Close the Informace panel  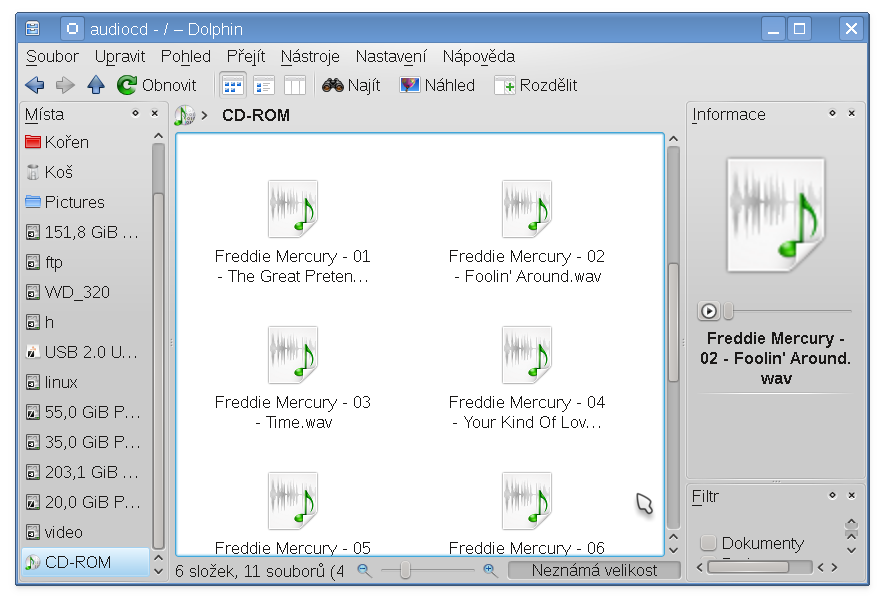click(x=852, y=113)
